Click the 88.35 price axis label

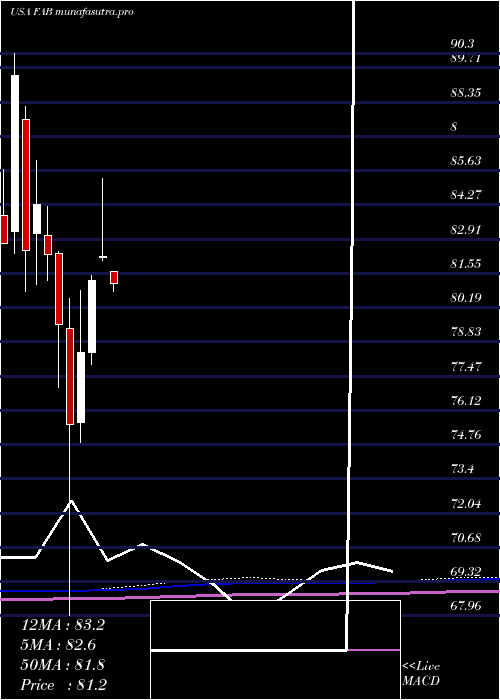click(x=466, y=93)
